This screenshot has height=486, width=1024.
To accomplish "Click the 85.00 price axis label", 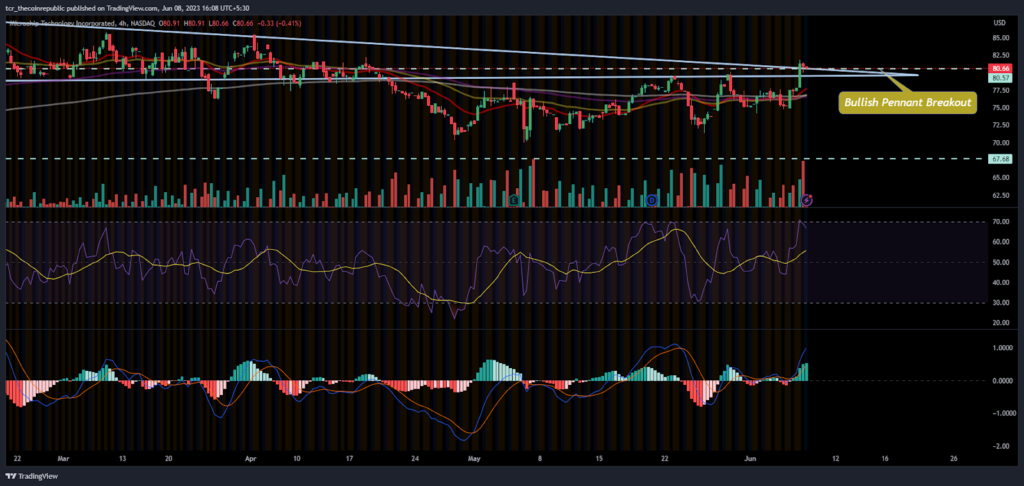I will point(1000,38).
